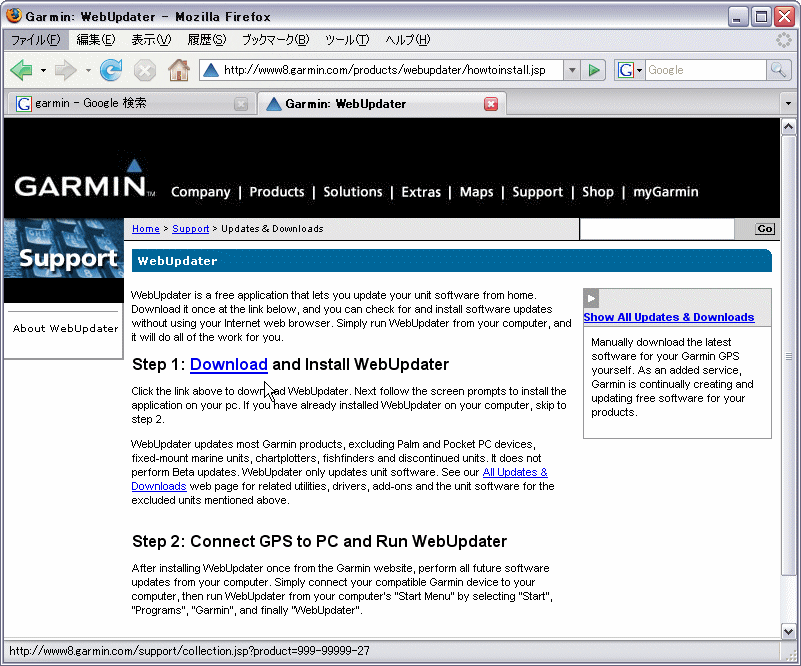The height and width of the screenshot is (666, 801).
Task: Open the ブックマーク(B) menu
Action: click(275, 40)
